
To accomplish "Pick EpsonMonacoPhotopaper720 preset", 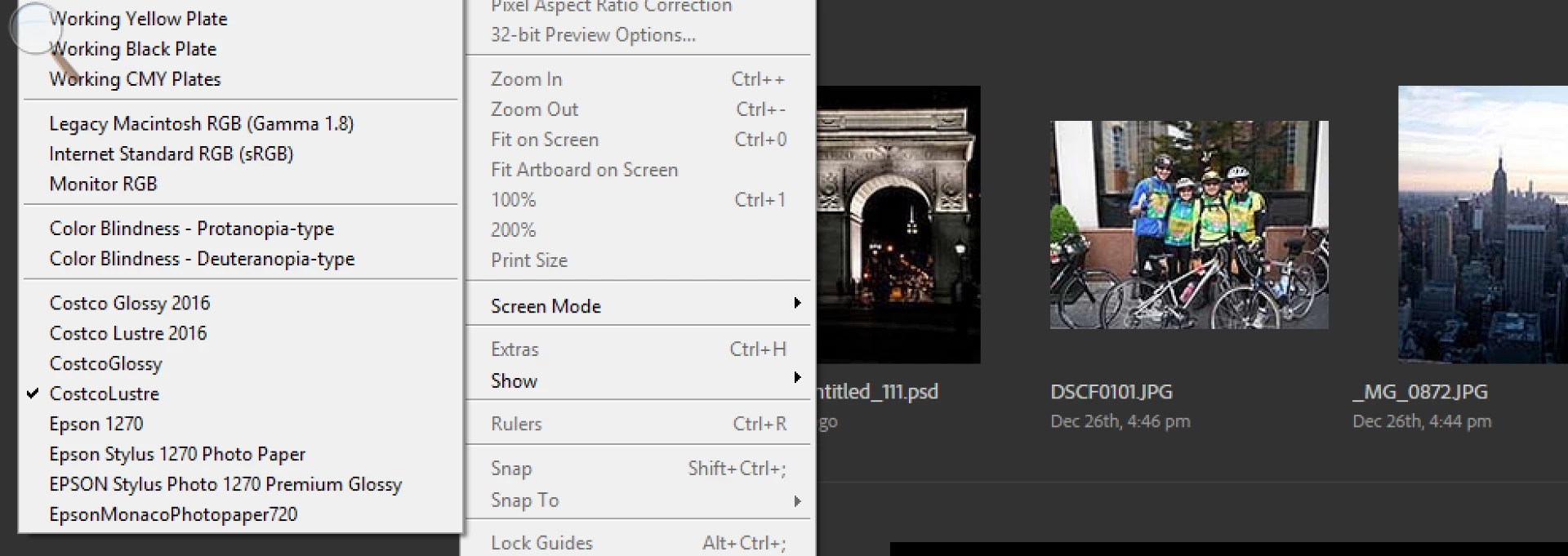I will [x=241, y=514].
